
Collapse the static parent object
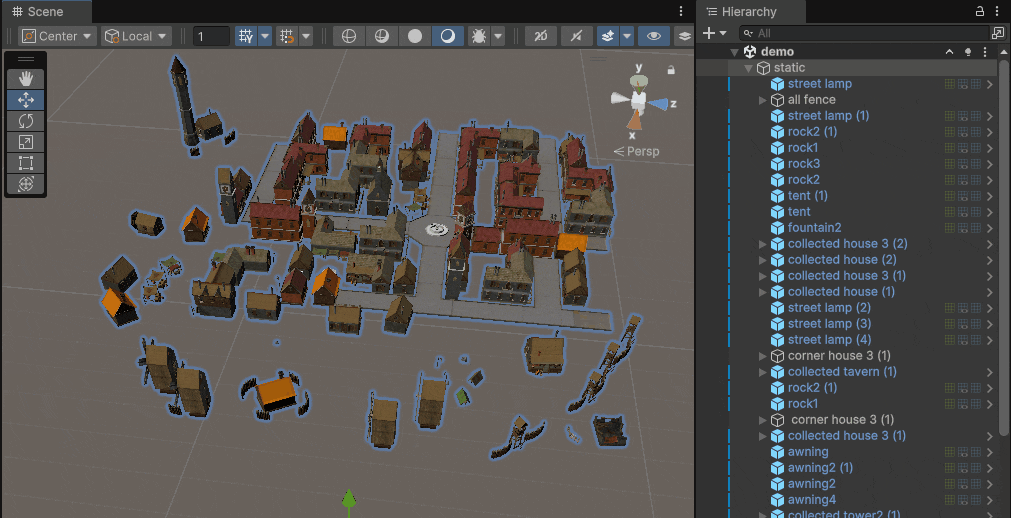(x=748, y=68)
